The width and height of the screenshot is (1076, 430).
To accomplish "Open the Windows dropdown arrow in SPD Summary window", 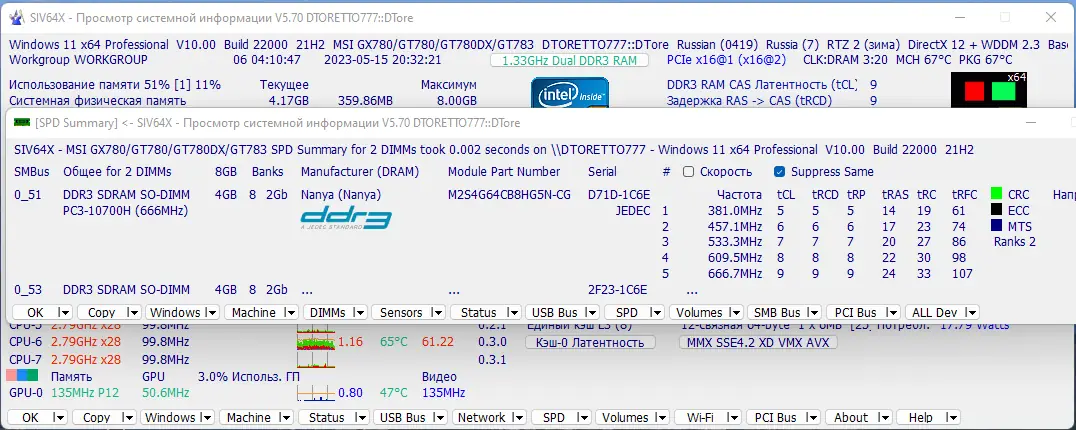I will (x=211, y=313).
